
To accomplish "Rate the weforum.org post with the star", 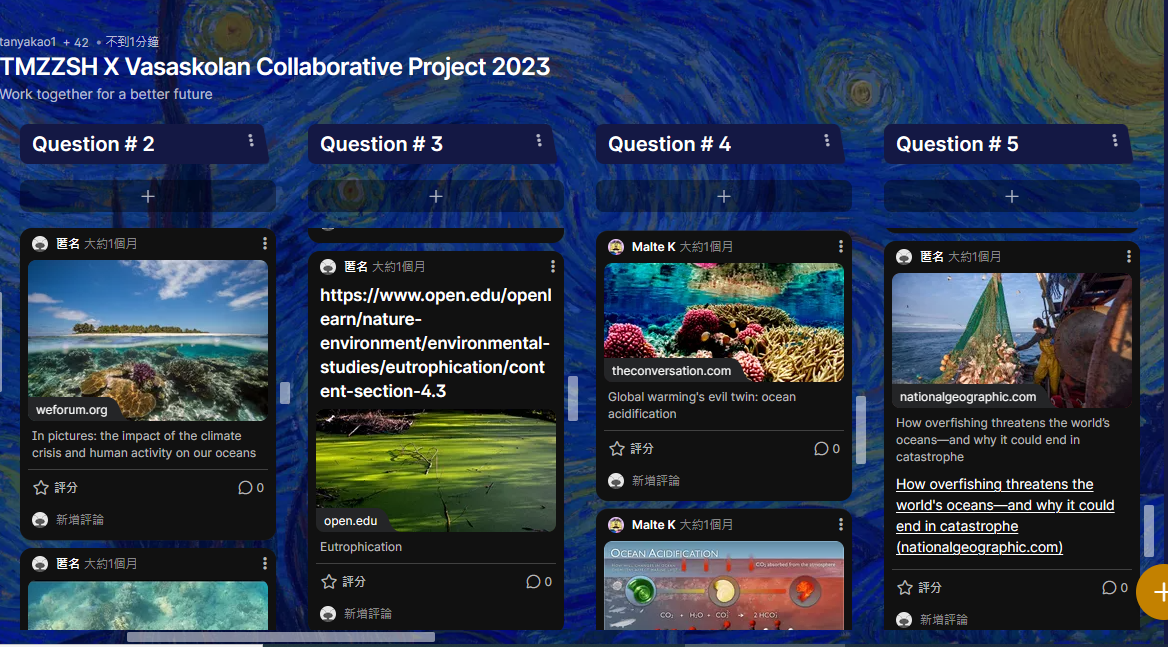I will (56, 488).
